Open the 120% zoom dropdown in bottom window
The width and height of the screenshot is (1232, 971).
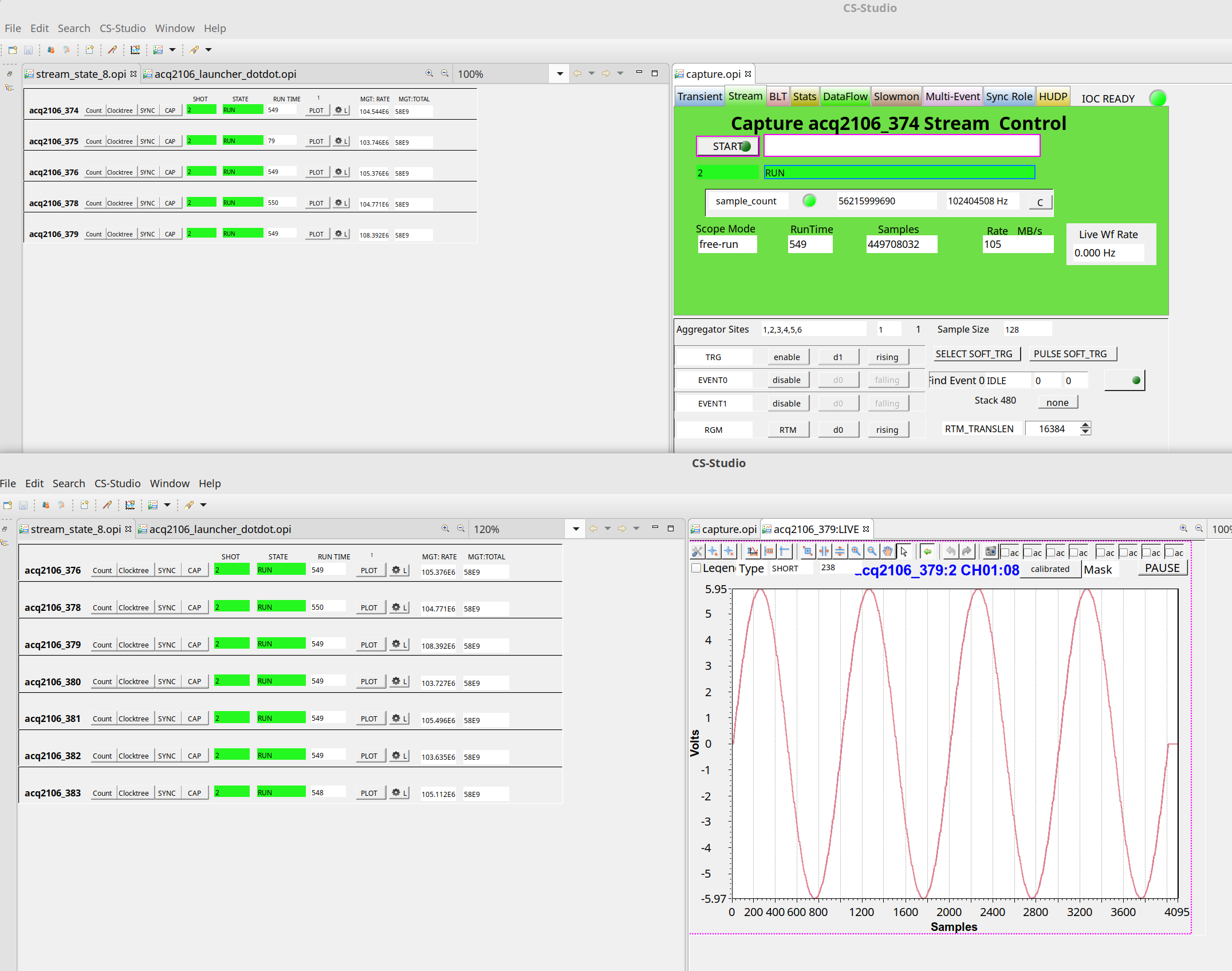click(576, 529)
